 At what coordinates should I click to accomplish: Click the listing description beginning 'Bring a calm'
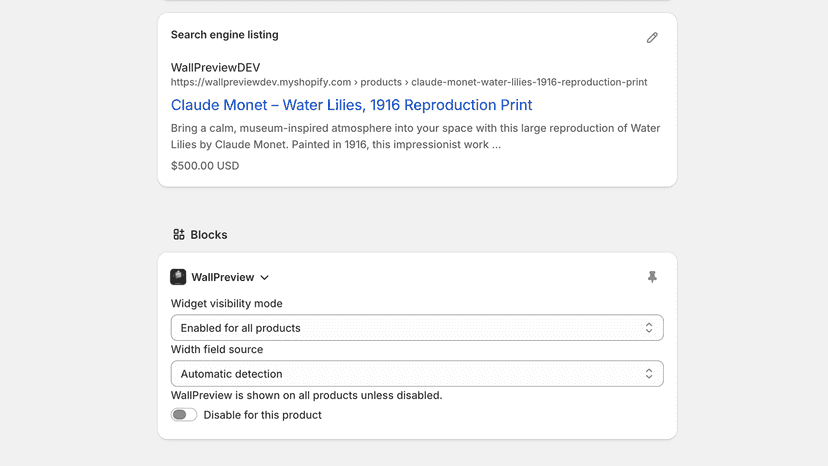click(416, 136)
